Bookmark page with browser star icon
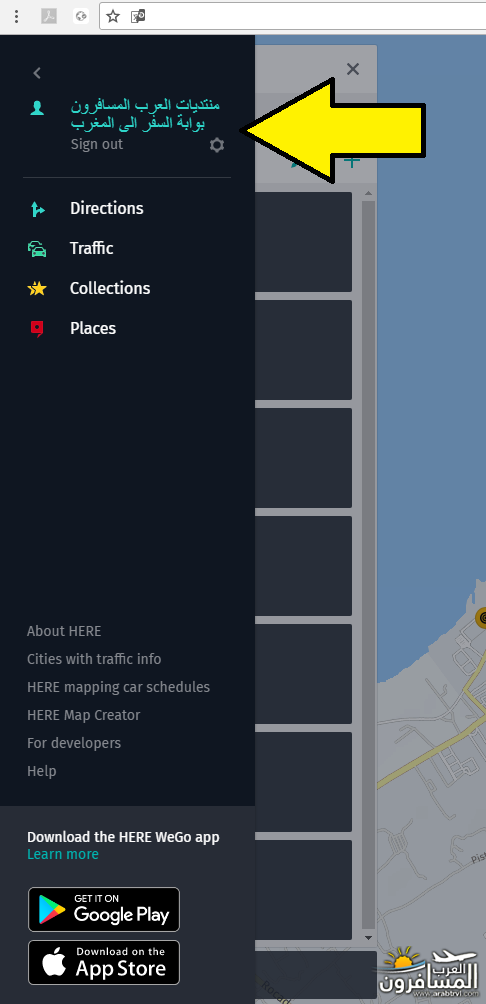 (x=113, y=17)
